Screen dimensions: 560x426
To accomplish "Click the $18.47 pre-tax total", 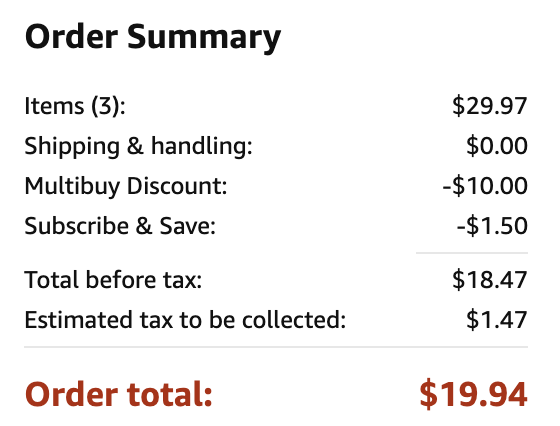I will 490,280.
